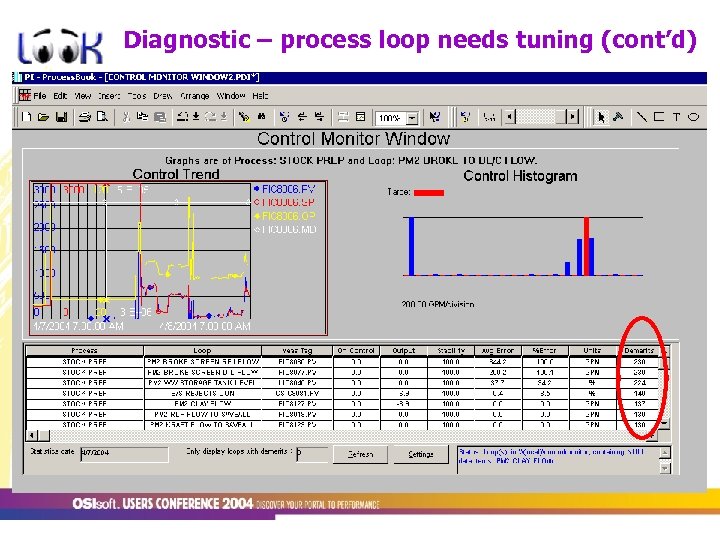Image resolution: width=720 pixels, height=540 pixels.
Task: Click the icon right of zoom percentage box
Action: (x=434, y=117)
